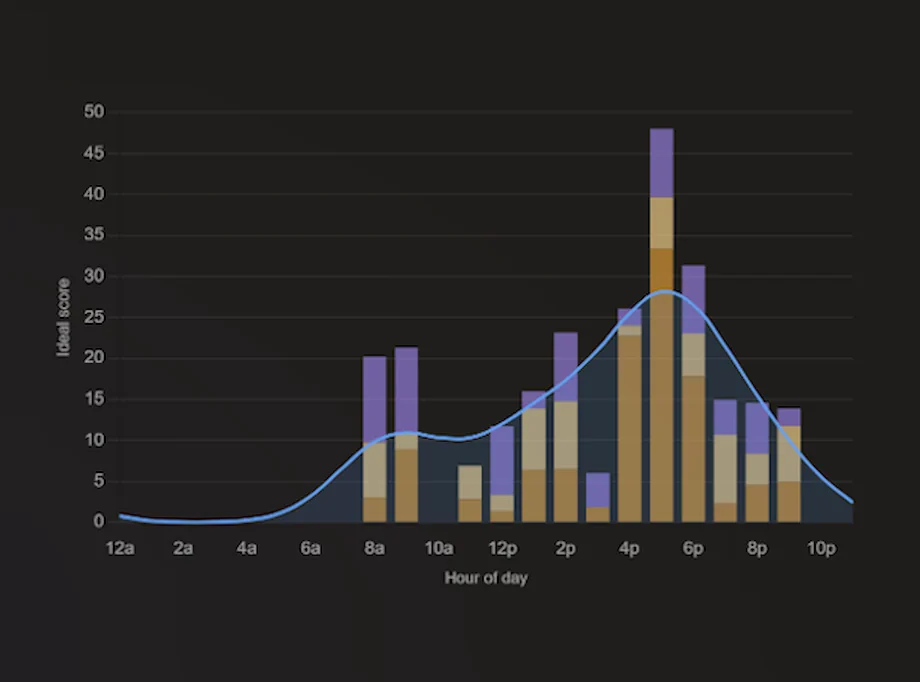Click the '6p' x-axis label
920x682 pixels.
coord(693,548)
